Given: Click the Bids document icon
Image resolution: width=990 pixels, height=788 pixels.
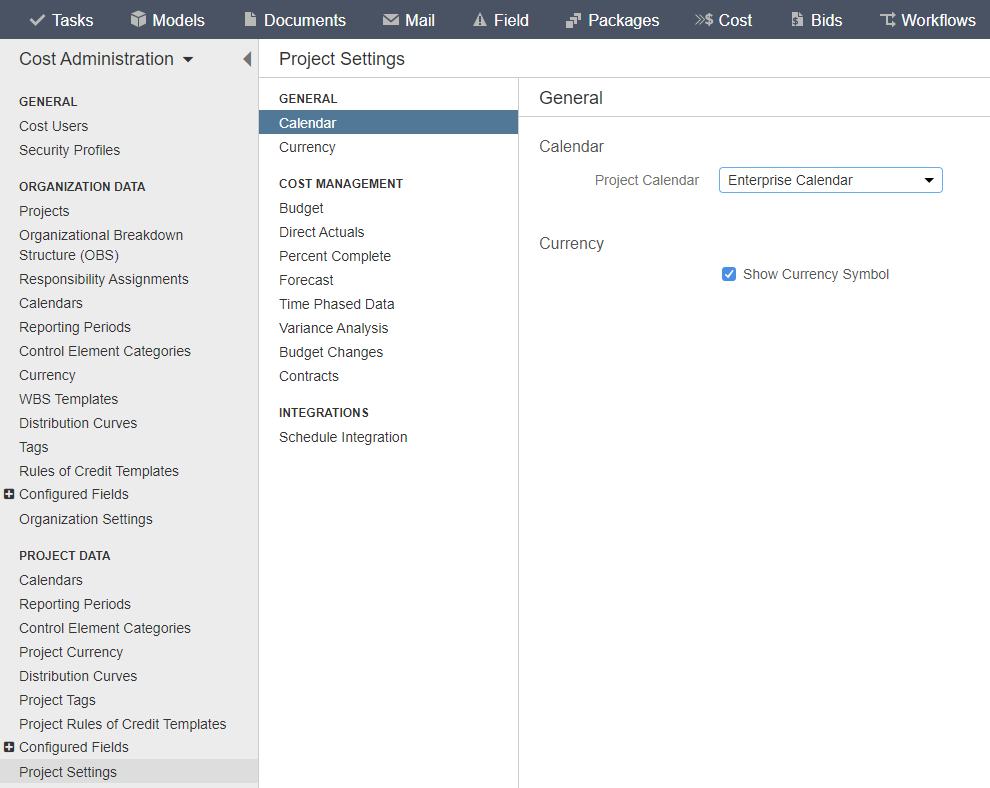Looking at the screenshot, I should coord(797,20).
